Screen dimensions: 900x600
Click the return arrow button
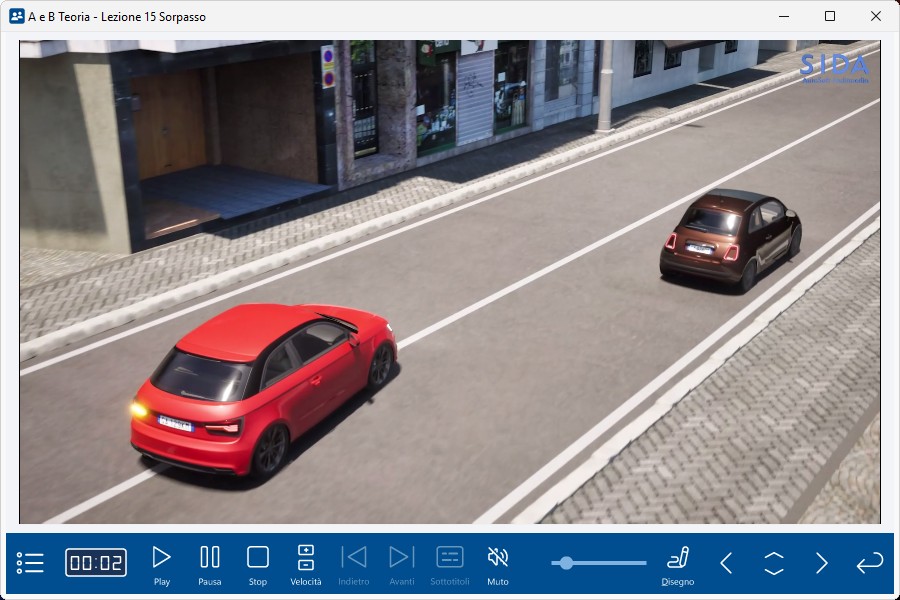point(869,563)
